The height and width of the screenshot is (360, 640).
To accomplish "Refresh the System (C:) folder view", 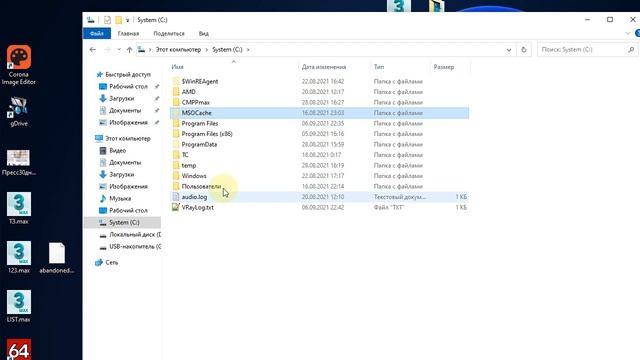I will [x=524, y=50].
